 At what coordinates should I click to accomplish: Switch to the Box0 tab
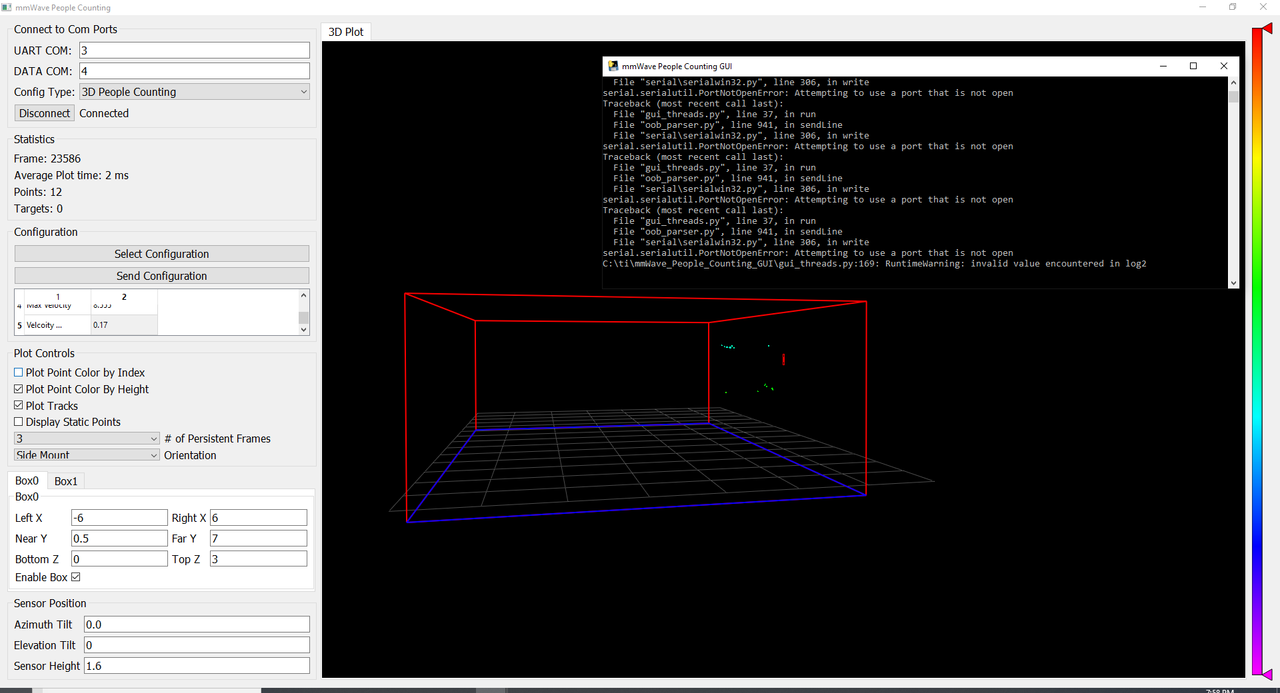27,481
